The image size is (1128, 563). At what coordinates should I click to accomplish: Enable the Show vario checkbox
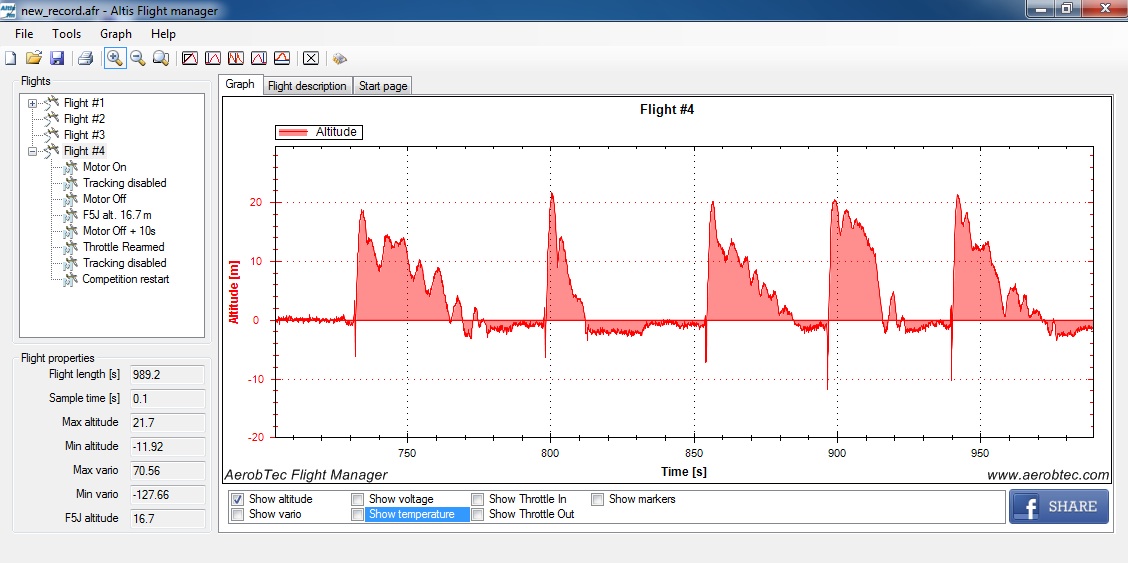click(238, 514)
